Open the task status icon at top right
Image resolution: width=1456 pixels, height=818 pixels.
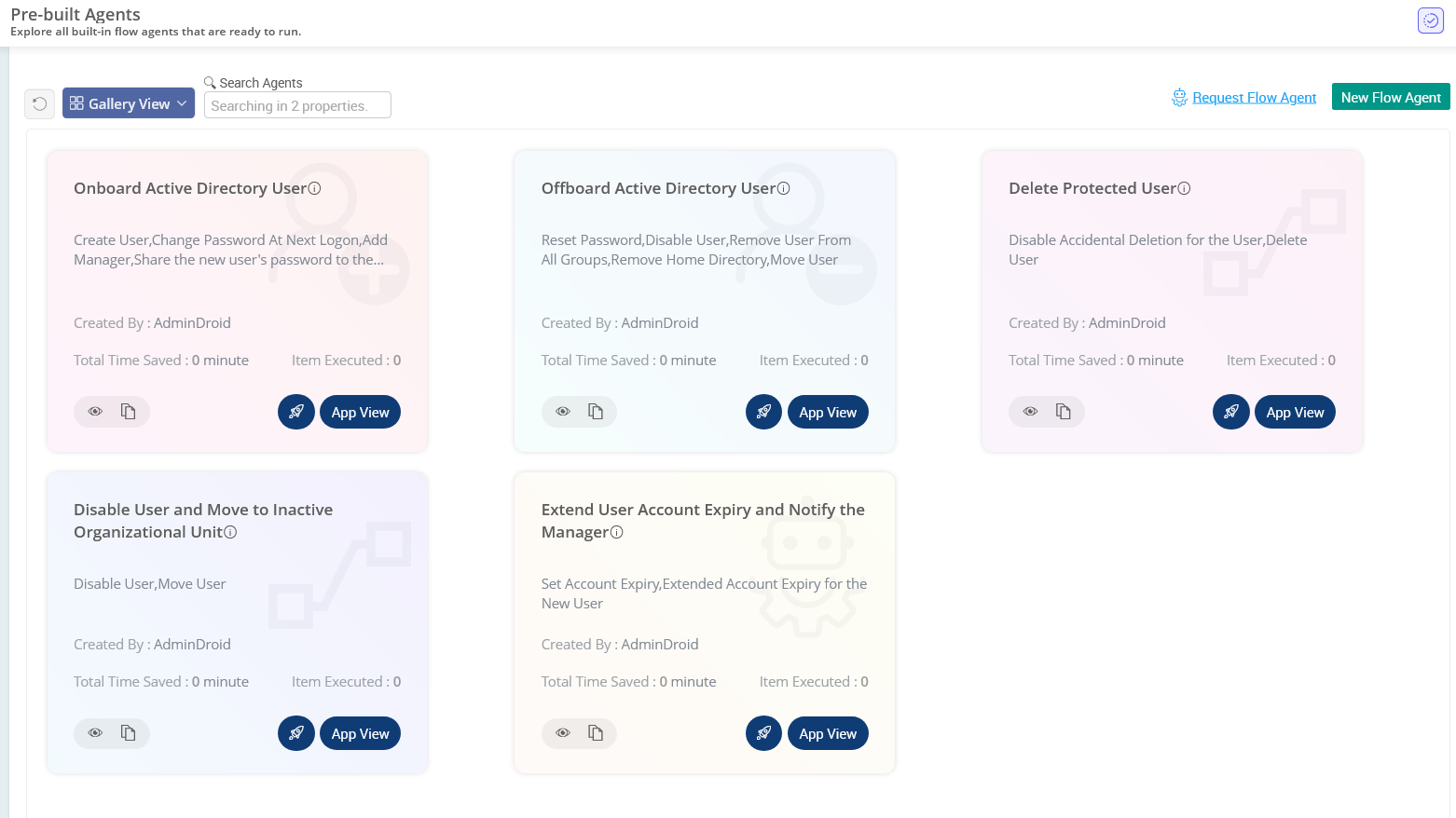click(1430, 20)
